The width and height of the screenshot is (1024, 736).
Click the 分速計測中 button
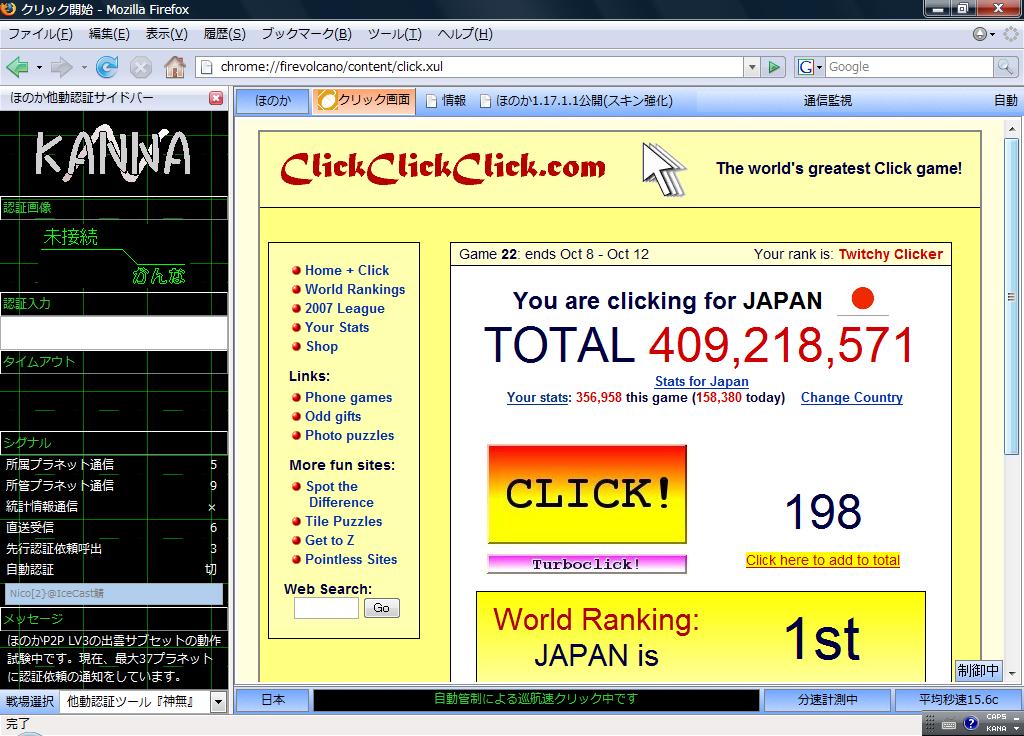click(827, 700)
